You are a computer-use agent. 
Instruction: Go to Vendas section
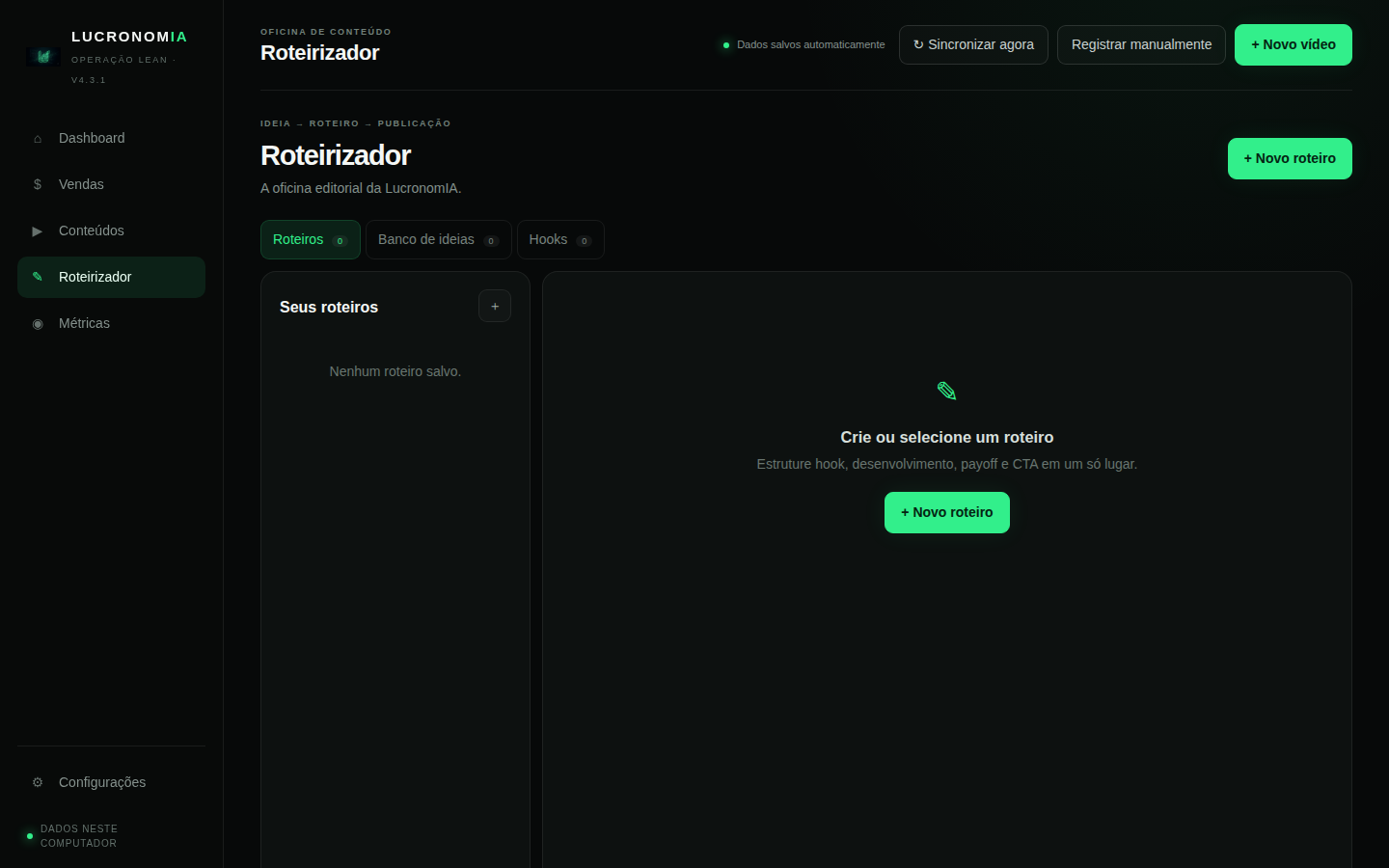pyautogui.click(x=111, y=184)
